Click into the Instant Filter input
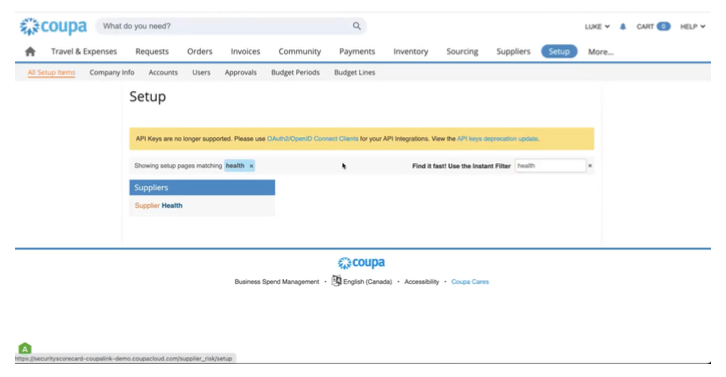 click(551, 166)
